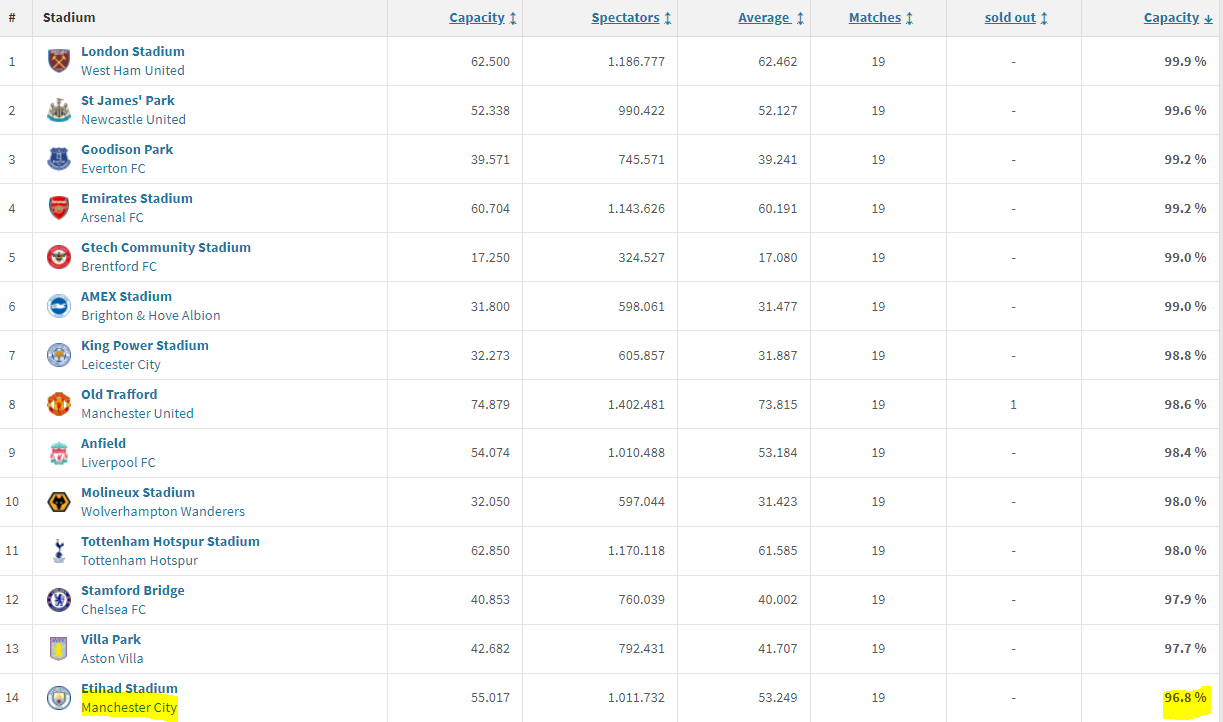Screen dimensions: 1223x722
Task: Click the capacity value 74.879
Action: tap(490, 405)
